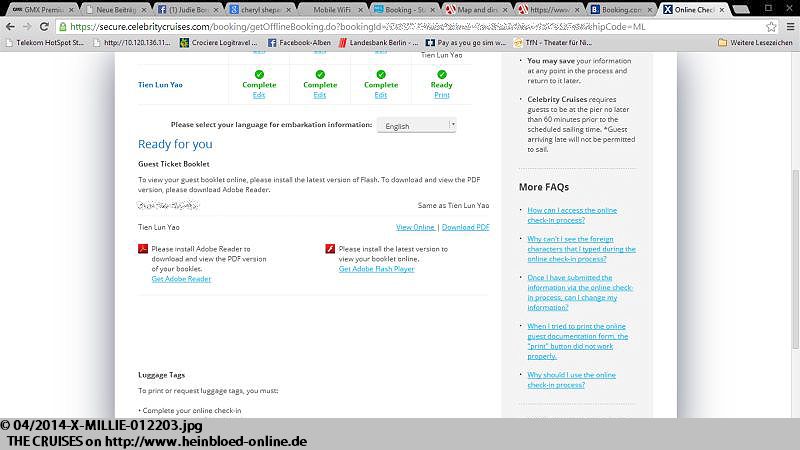
Task: Open the embarkation language dropdown showing English
Action: [416, 125]
